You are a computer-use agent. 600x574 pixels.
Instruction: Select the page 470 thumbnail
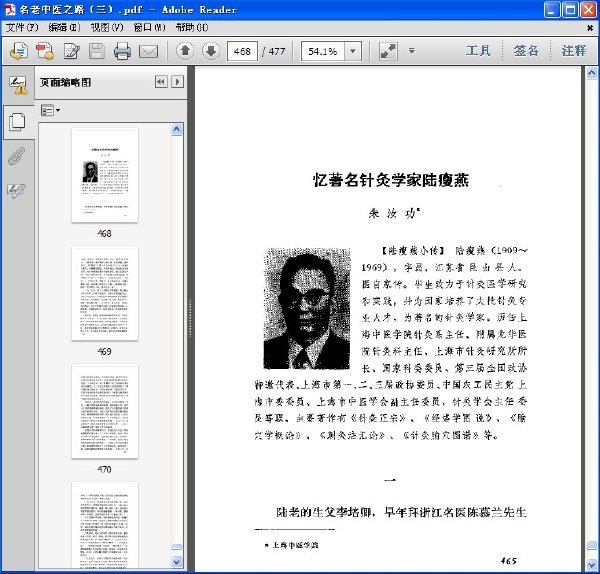coord(104,411)
